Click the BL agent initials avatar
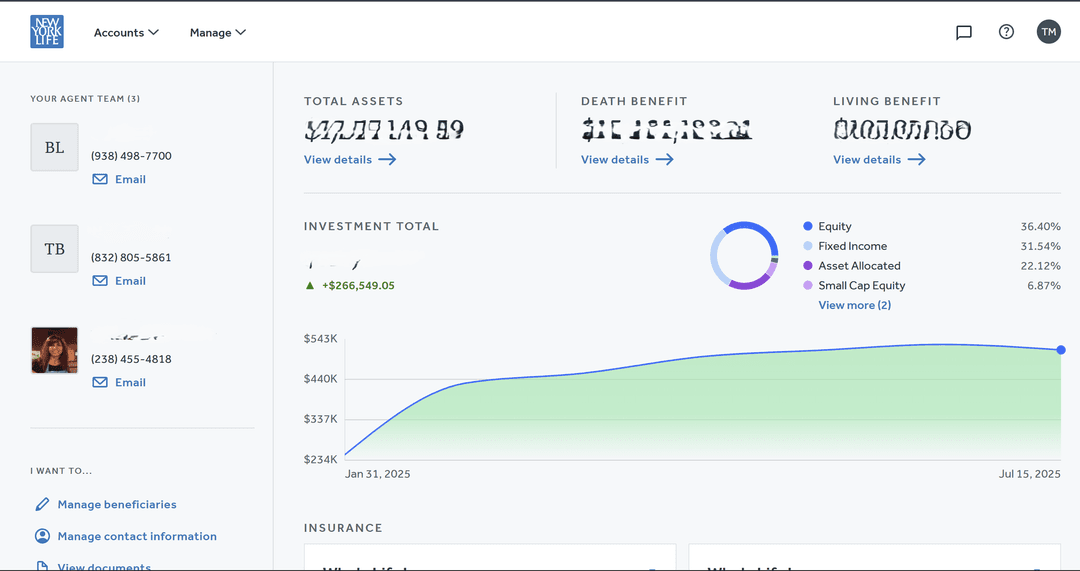This screenshot has width=1080, height=571. [54, 148]
